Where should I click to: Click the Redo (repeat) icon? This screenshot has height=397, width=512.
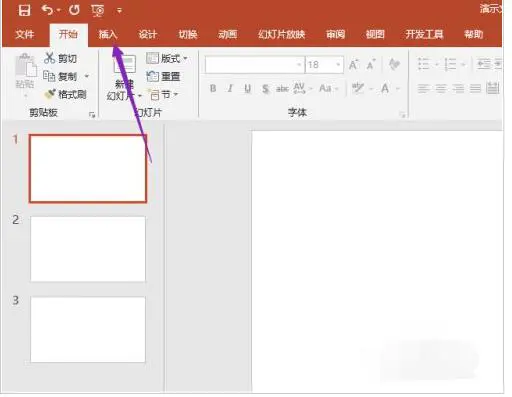74,10
